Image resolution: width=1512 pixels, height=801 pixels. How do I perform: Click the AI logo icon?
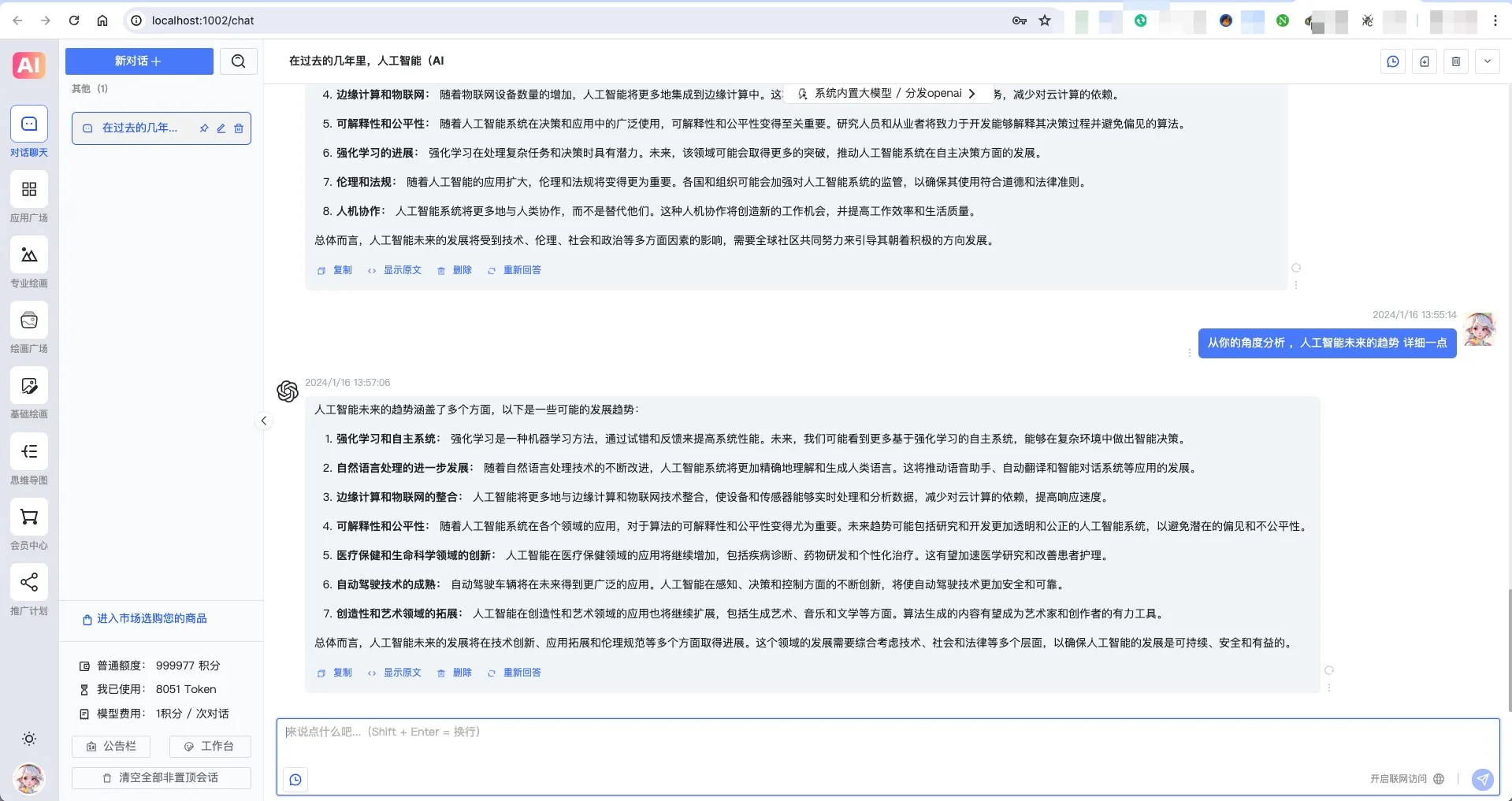29,65
